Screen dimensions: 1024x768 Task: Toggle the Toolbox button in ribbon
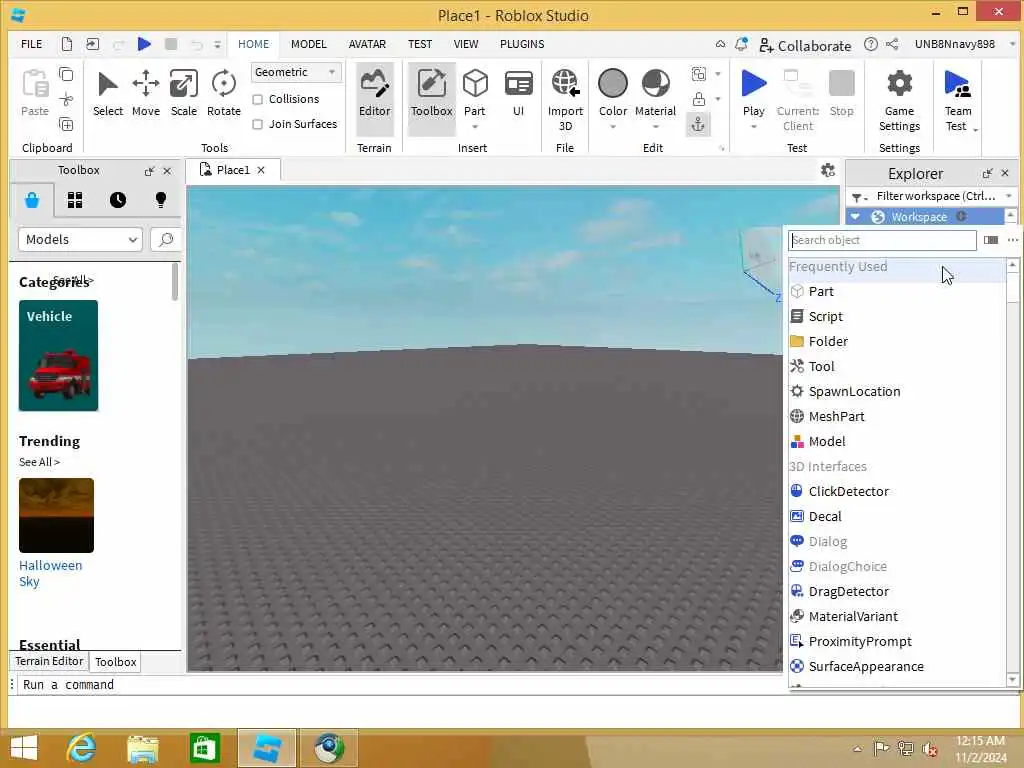[431, 98]
